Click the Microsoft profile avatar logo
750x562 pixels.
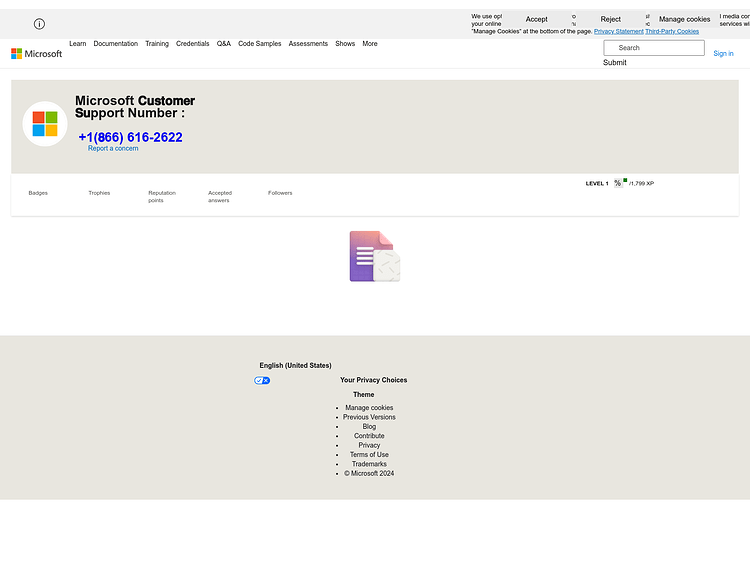(45, 124)
